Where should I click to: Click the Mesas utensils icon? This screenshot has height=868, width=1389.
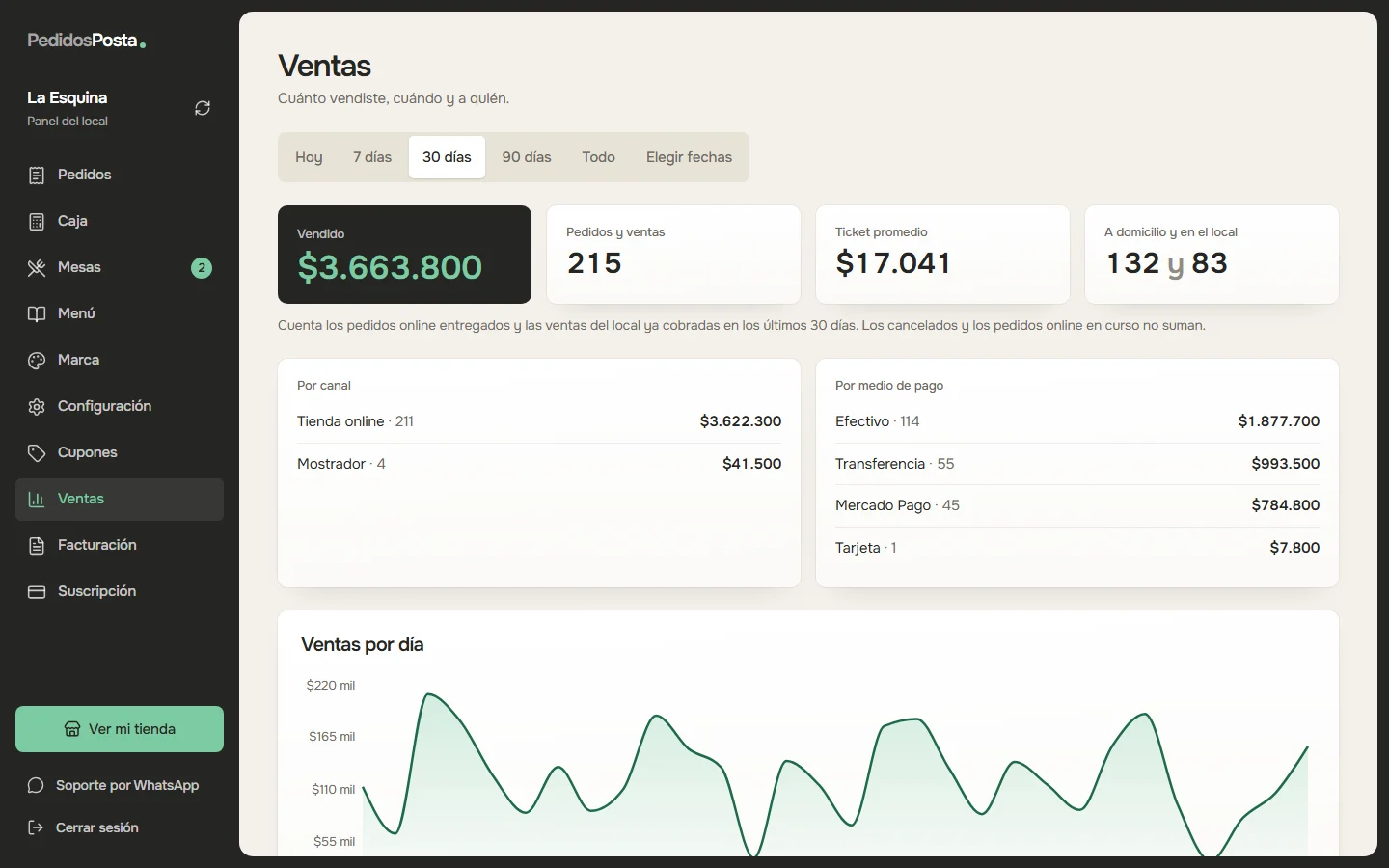tap(37, 267)
